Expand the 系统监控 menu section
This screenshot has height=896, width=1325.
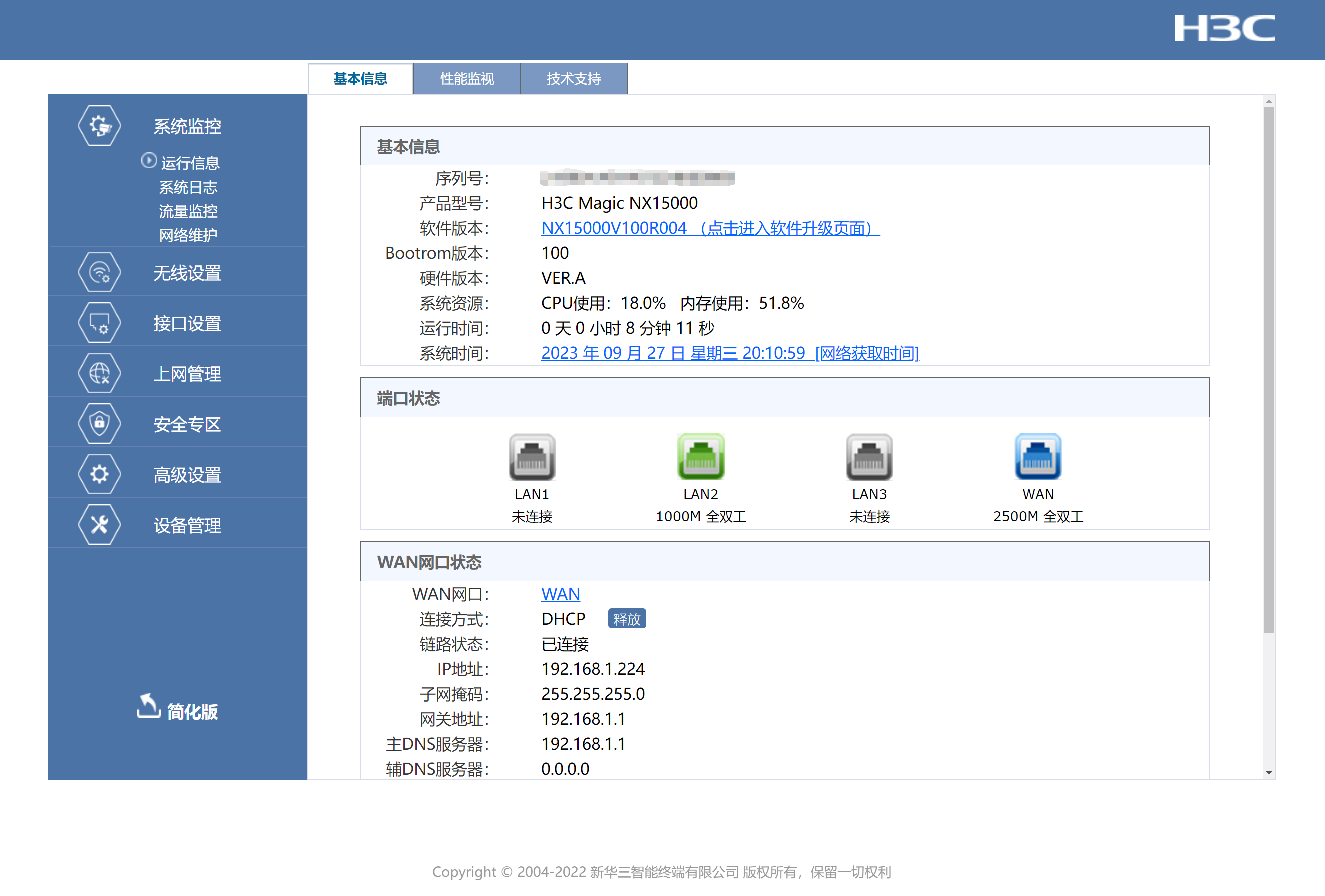[x=187, y=126]
